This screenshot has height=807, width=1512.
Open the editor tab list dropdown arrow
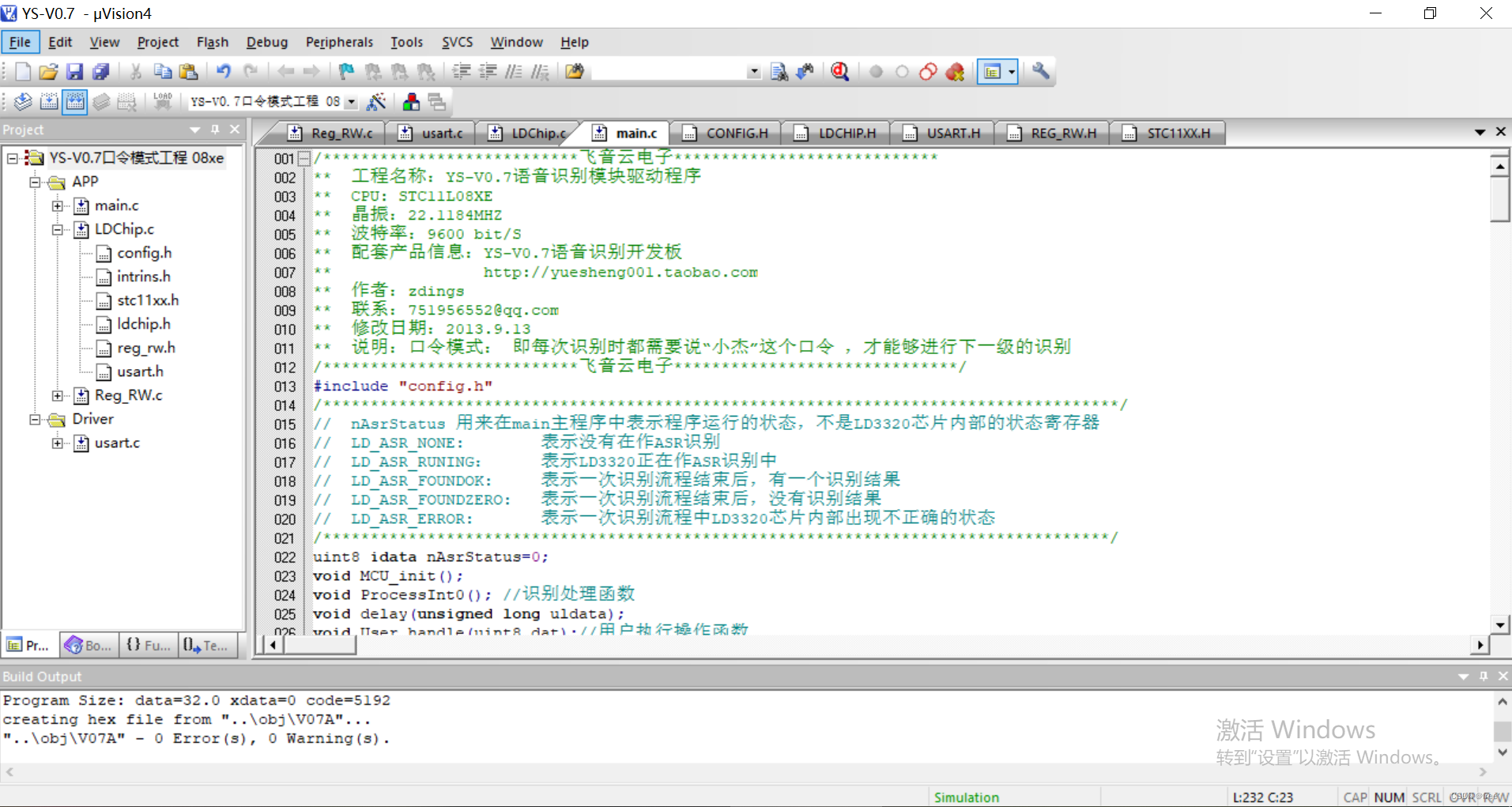[x=1480, y=132]
